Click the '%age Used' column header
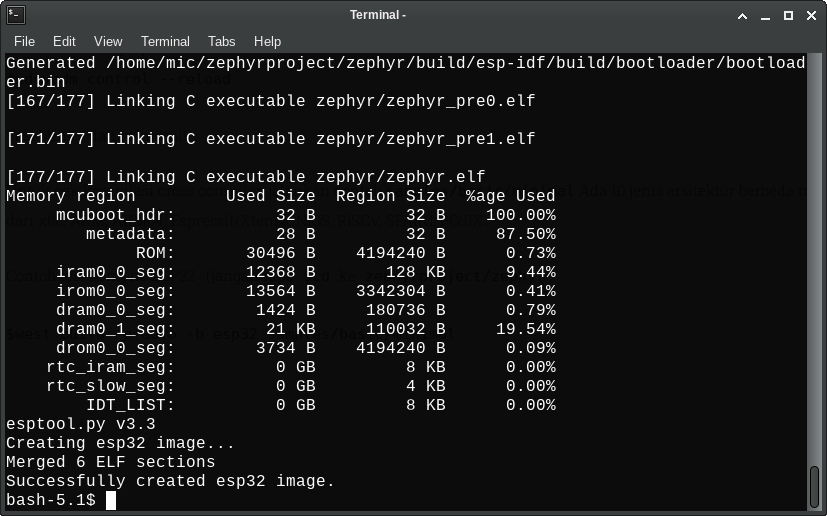827x516 pixels. [510, 196]
